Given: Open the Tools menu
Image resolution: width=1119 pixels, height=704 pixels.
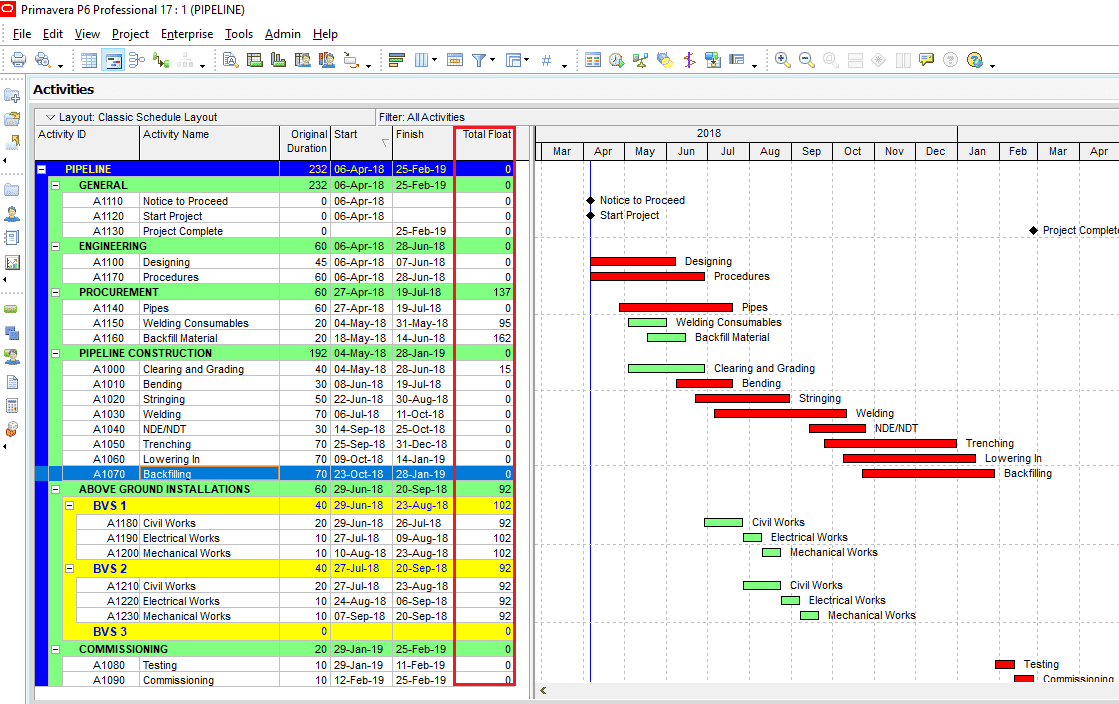Looking at the screenshot, I should click(x=238, y=34).
